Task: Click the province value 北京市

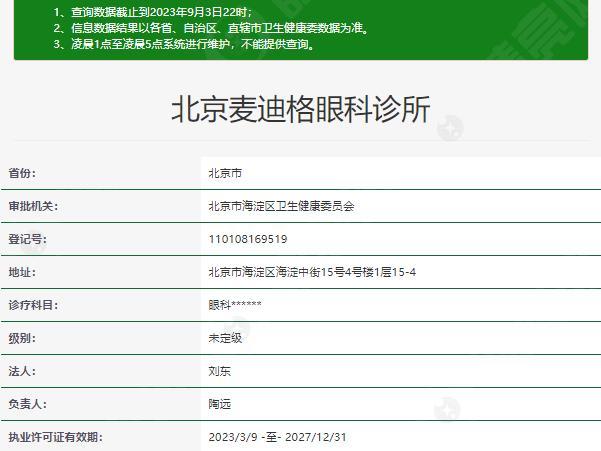Action: point(225,173)
